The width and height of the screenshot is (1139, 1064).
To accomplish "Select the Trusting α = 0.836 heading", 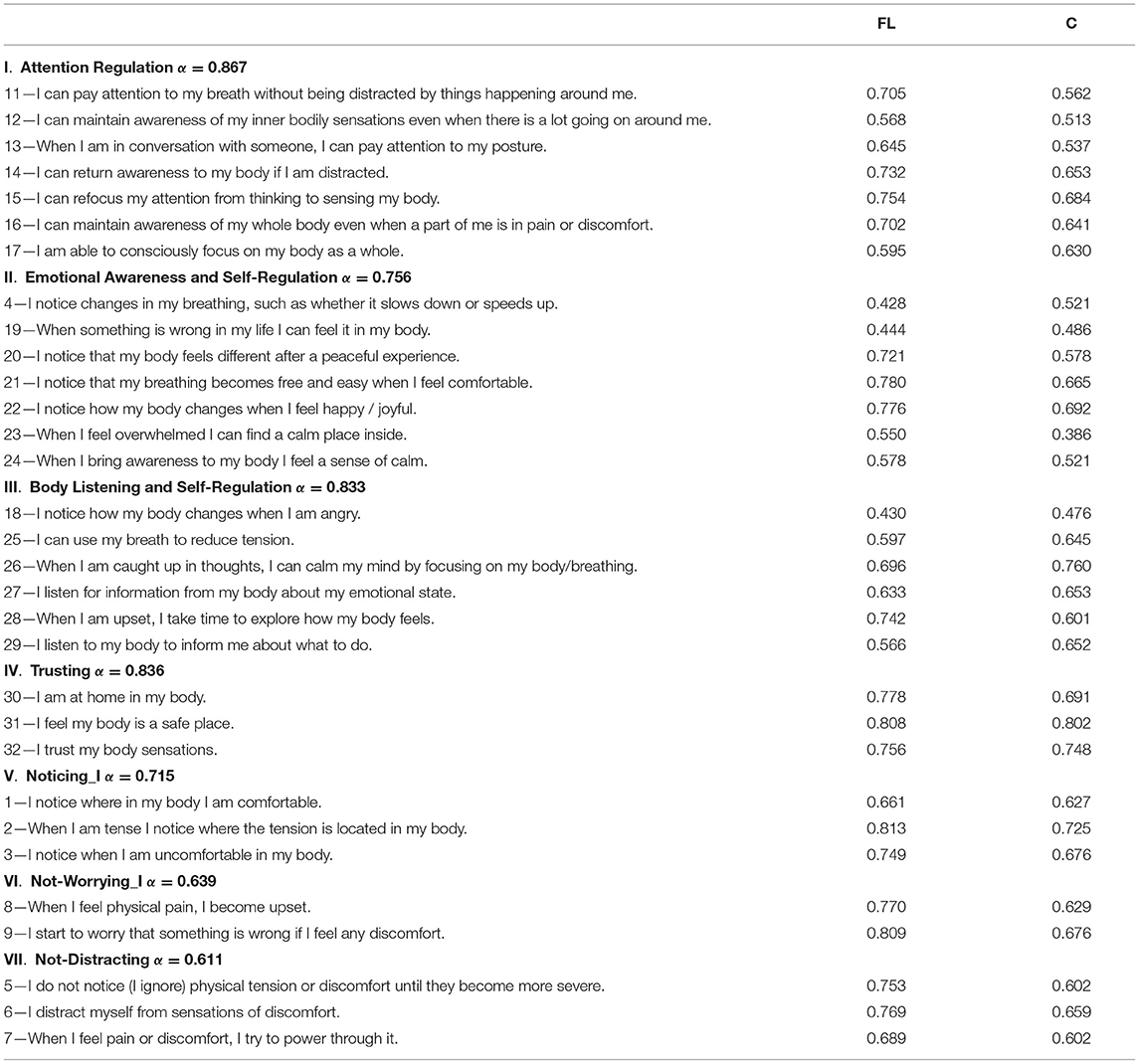I will coord(85,671).
